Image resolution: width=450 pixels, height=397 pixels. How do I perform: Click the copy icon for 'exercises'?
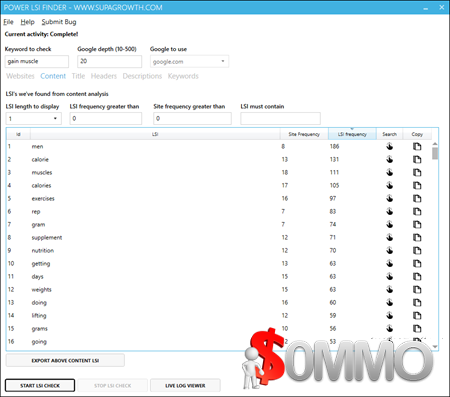[x=417, y=198]
